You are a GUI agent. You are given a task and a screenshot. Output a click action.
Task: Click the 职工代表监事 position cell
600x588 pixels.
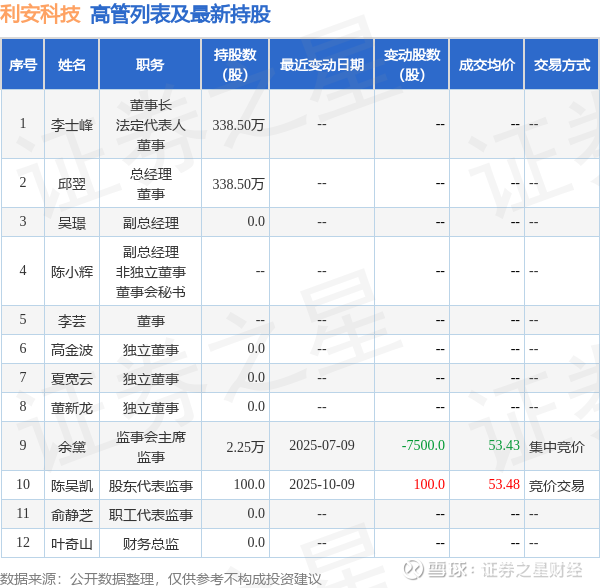point(150,515)
